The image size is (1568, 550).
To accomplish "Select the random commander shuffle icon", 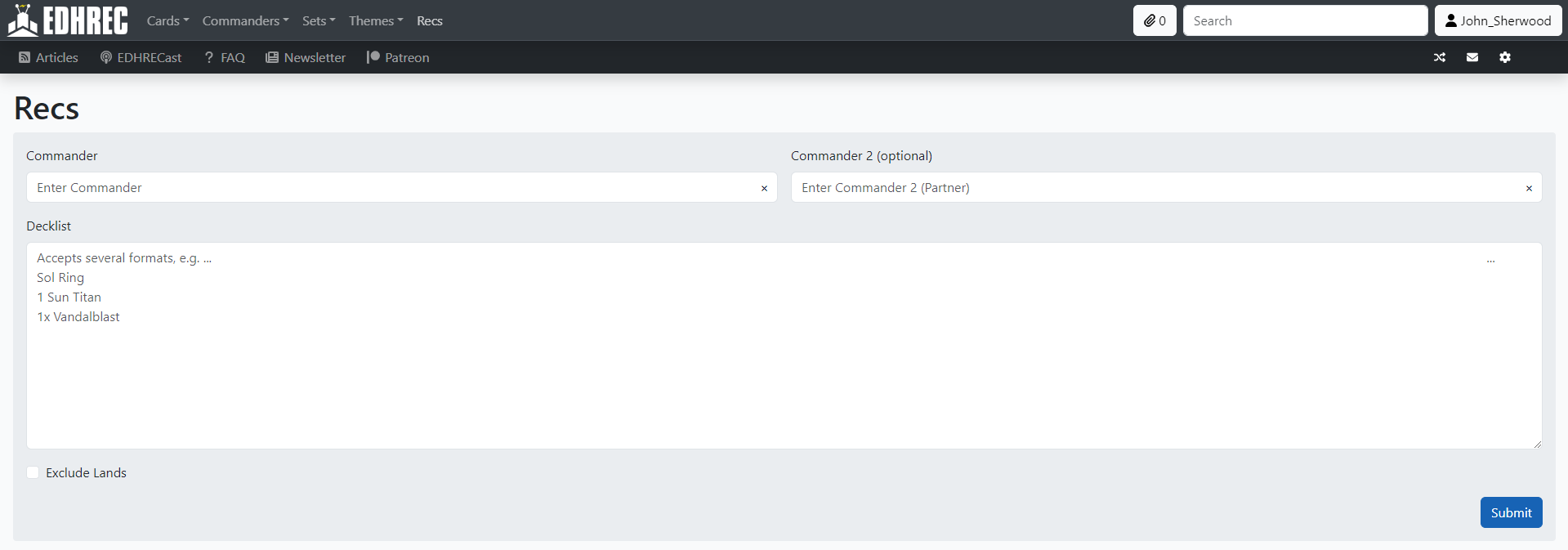I will pos(1439,57).
